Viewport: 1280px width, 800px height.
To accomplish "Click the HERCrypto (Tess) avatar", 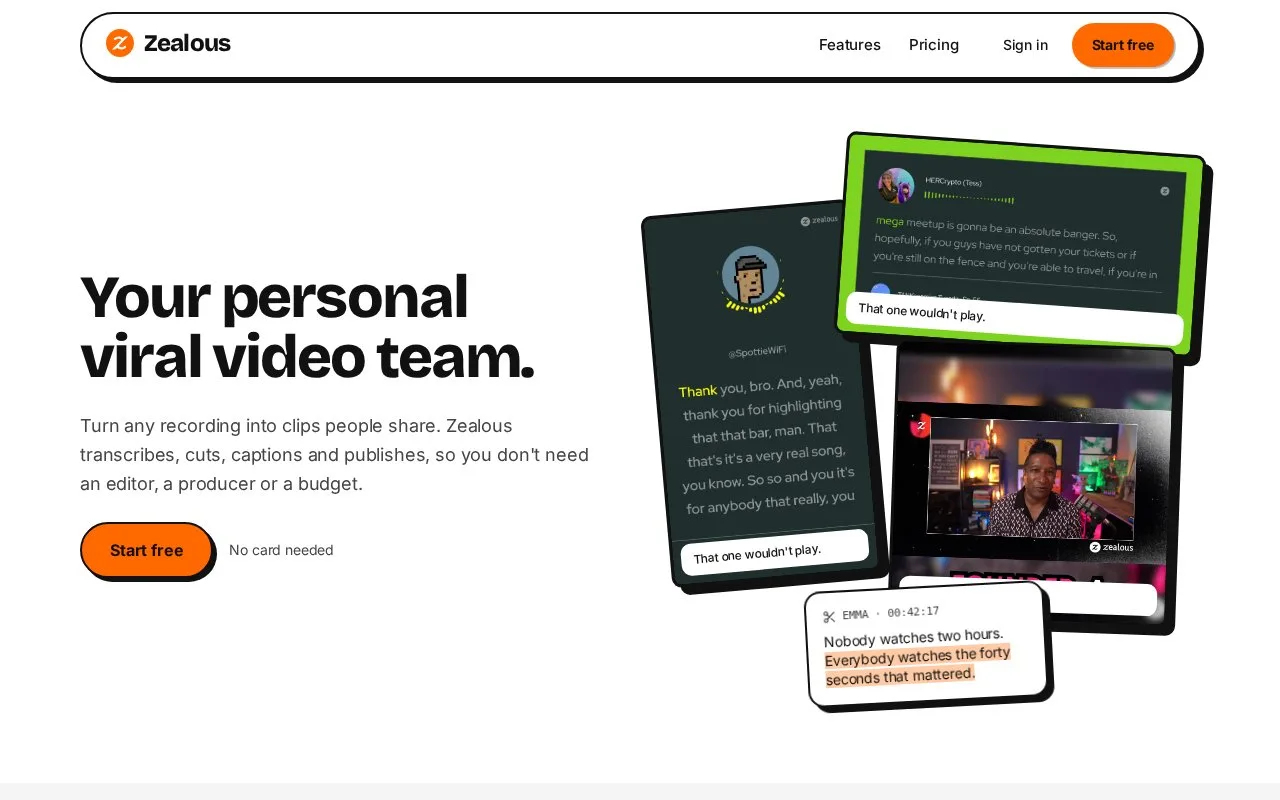I will click(x=896, y=186).
